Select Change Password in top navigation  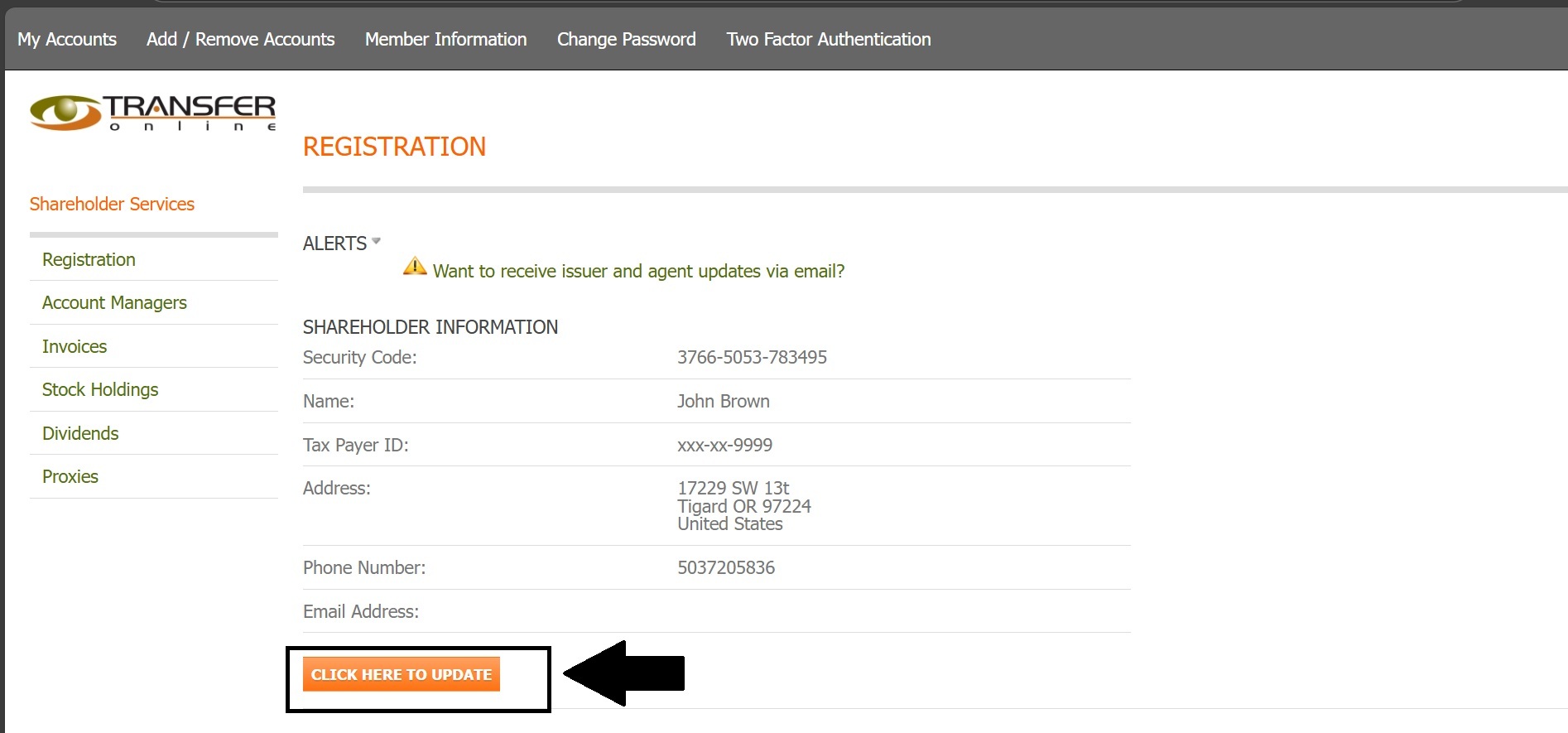(x=626, y=39)
